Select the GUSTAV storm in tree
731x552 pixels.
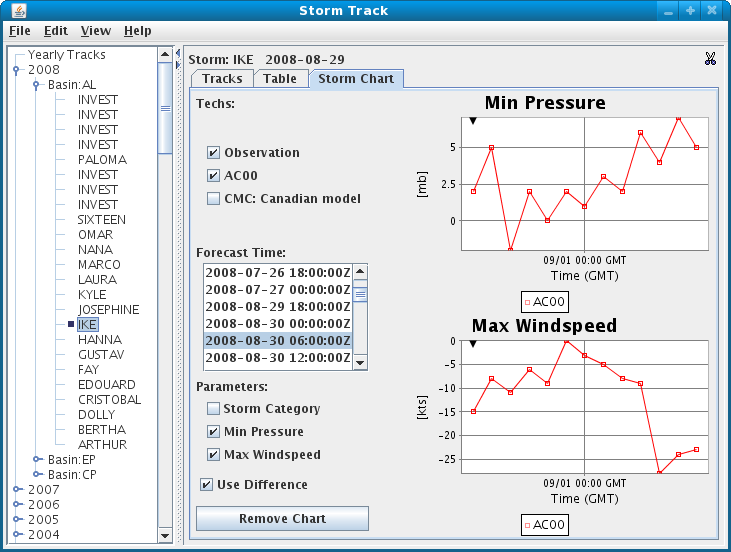100,355
